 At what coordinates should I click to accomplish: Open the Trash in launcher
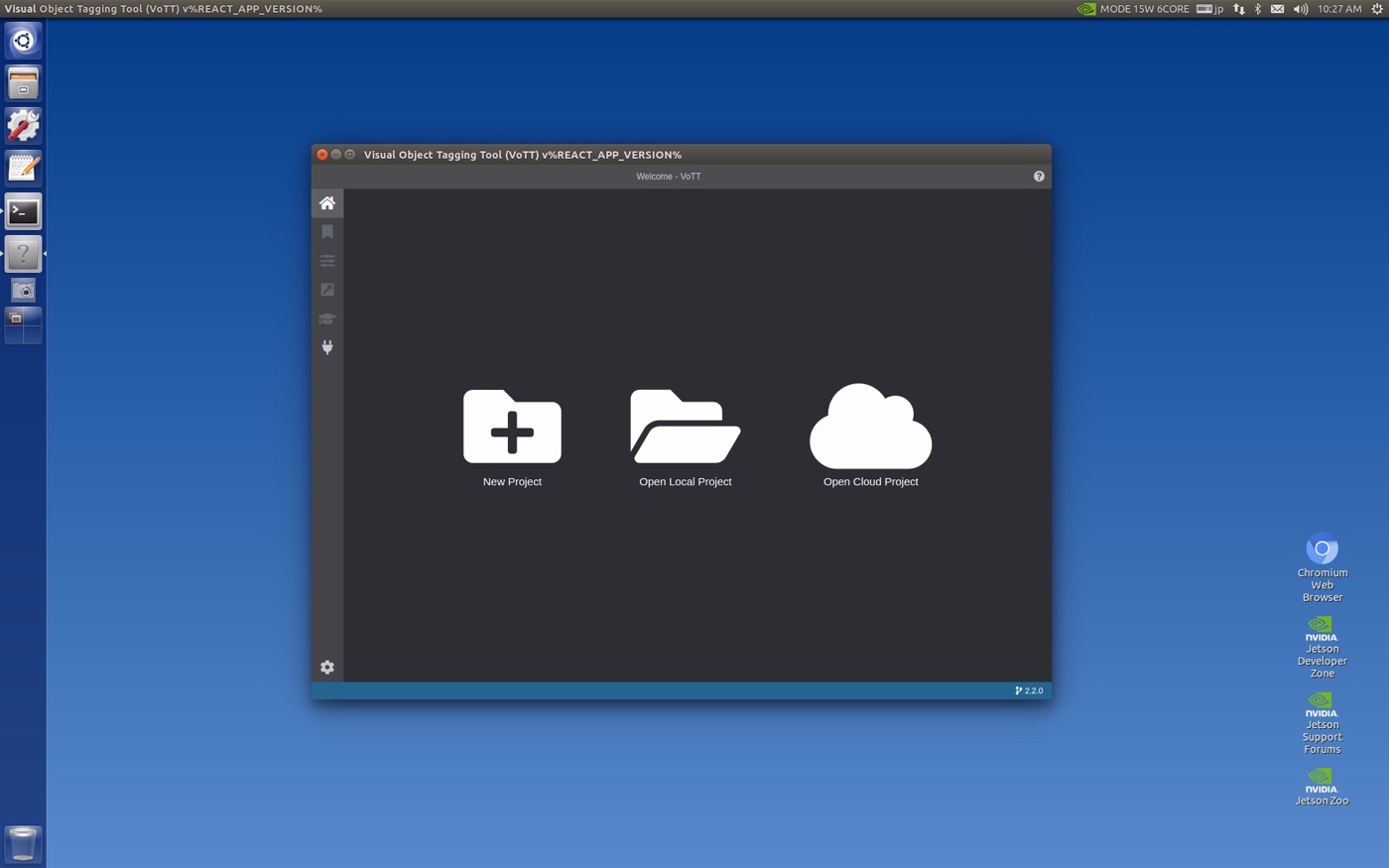point(23,844)
